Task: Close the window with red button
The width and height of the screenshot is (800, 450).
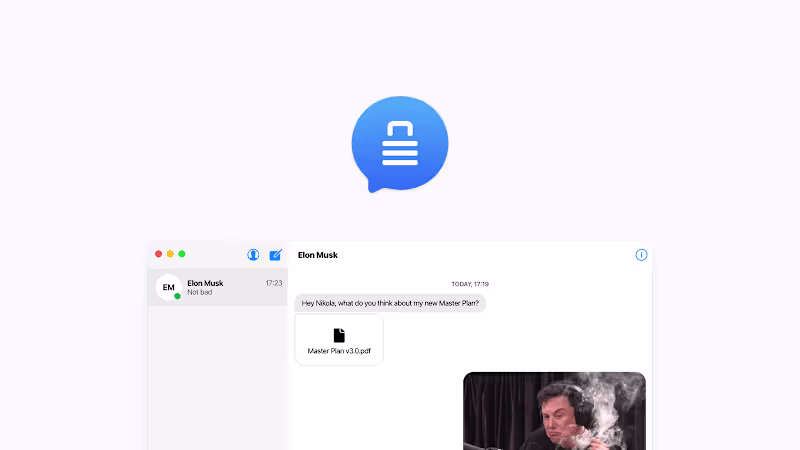Action: coord(159,254)
